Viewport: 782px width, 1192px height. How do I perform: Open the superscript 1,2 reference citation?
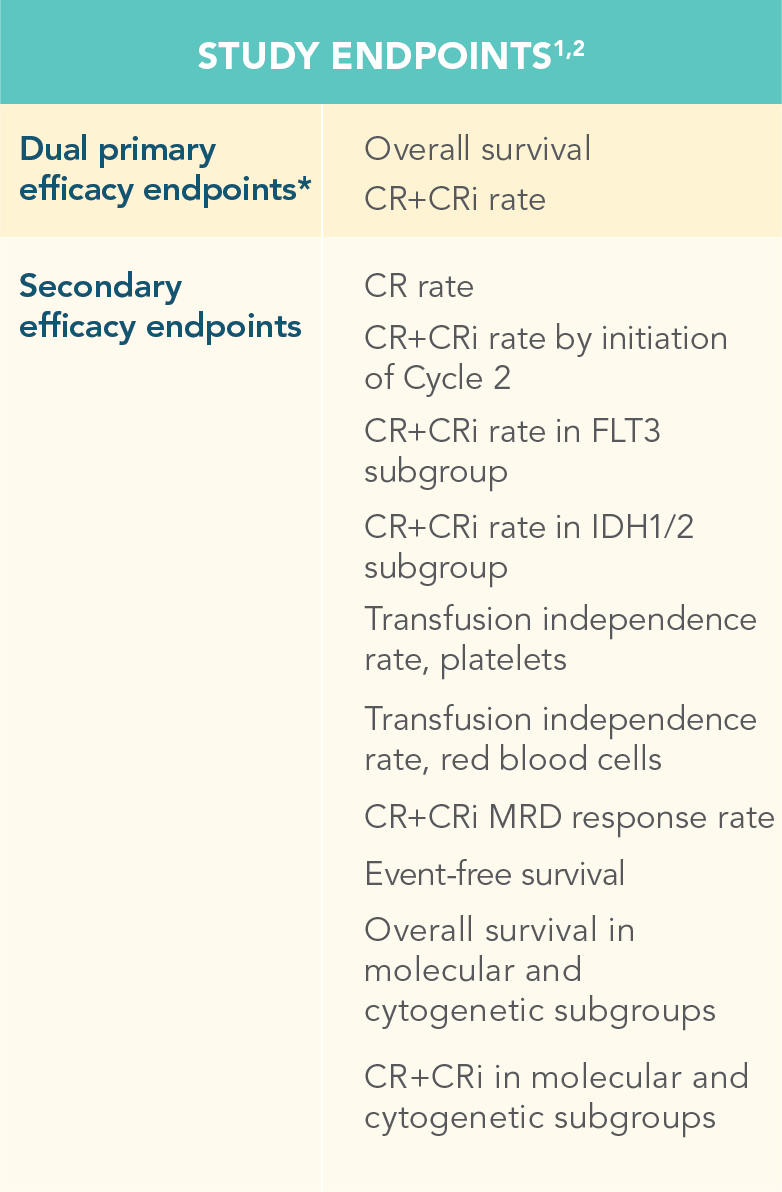coord(567,48)
